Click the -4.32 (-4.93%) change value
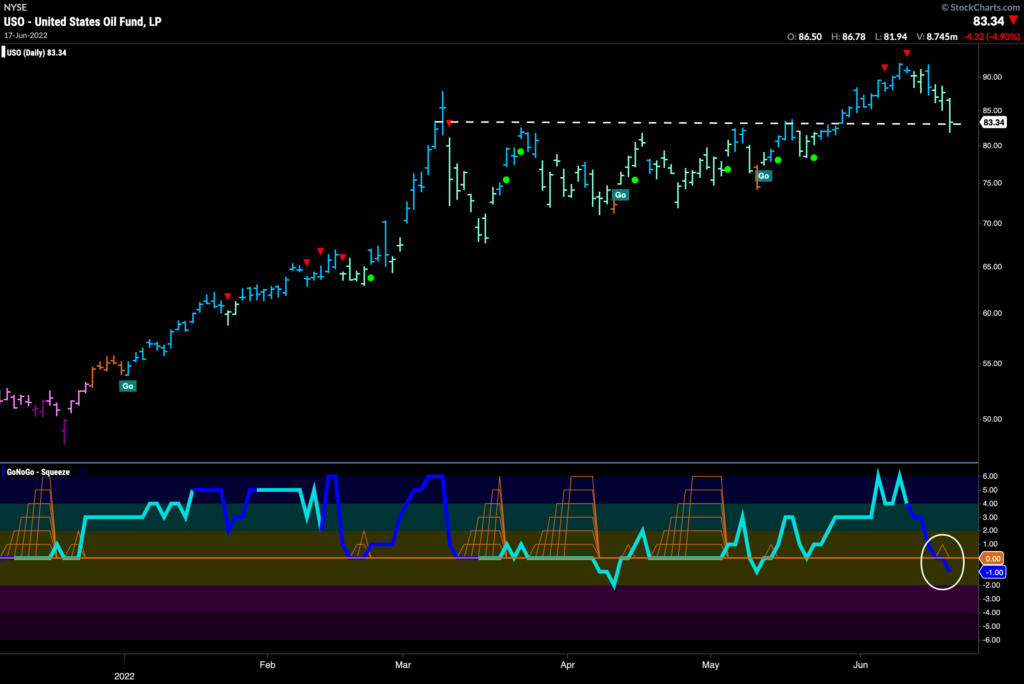1024x684 pixels. click(991, 37)
